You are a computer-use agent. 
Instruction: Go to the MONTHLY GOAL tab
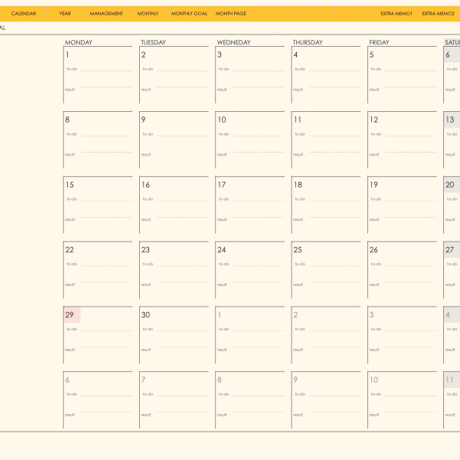189,14
